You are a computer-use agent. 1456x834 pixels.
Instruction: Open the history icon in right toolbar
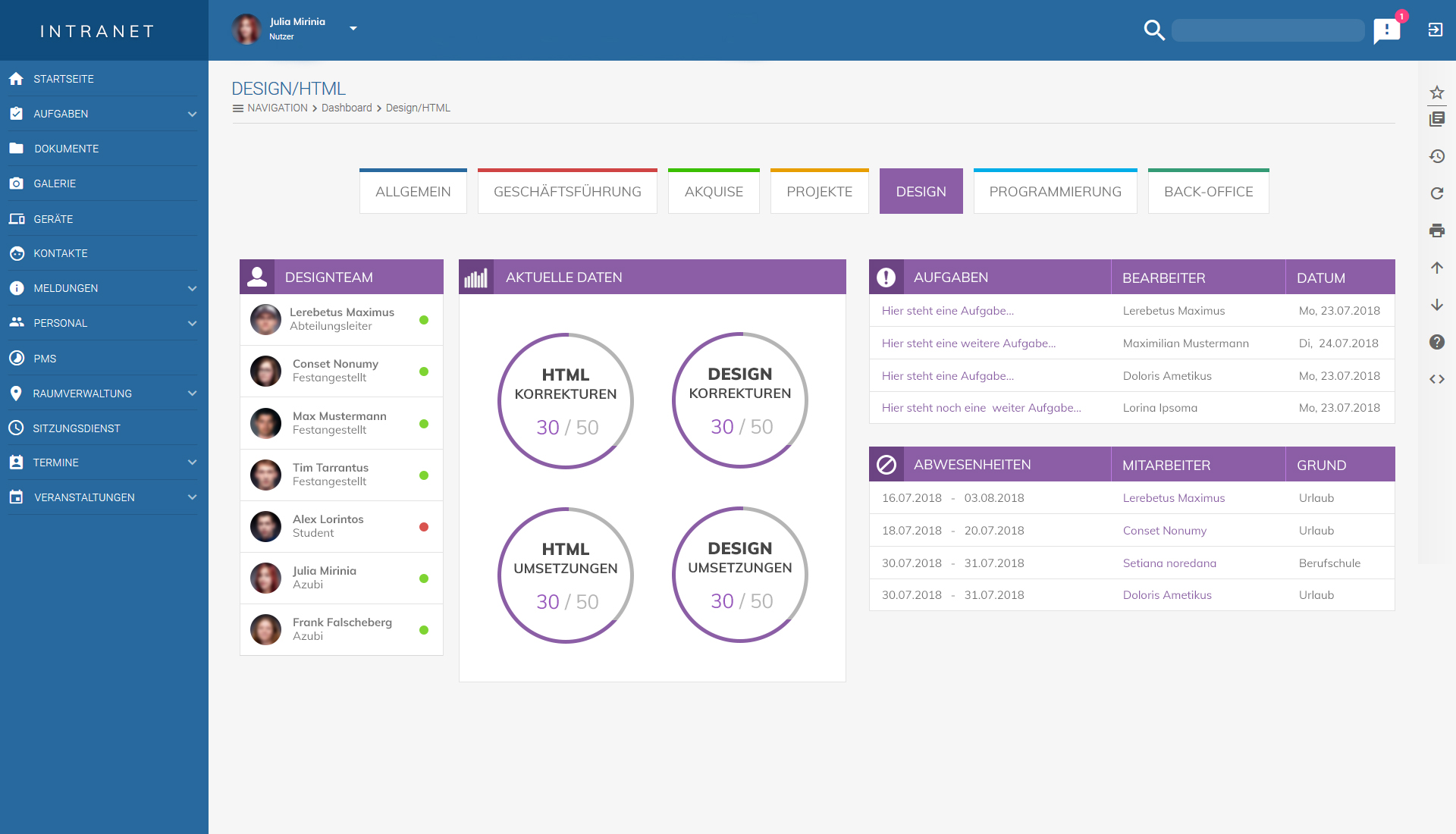point(1436,156)
